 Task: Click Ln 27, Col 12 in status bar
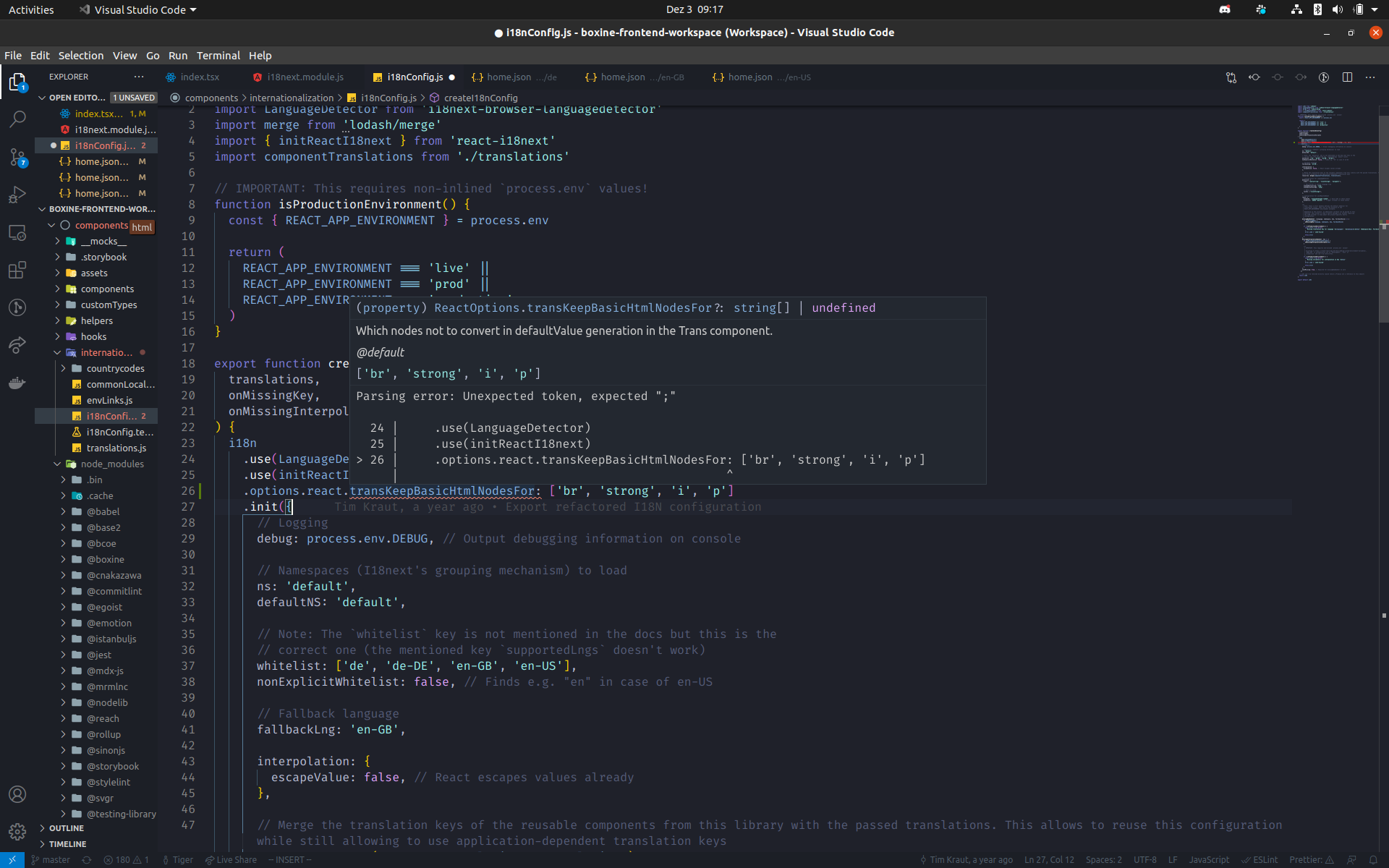point(1049,860)
